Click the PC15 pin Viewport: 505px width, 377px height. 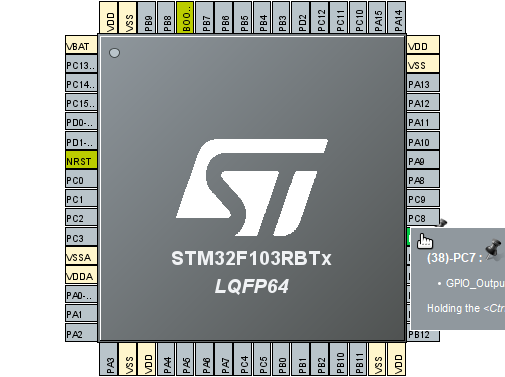click(x=81, y=102)
